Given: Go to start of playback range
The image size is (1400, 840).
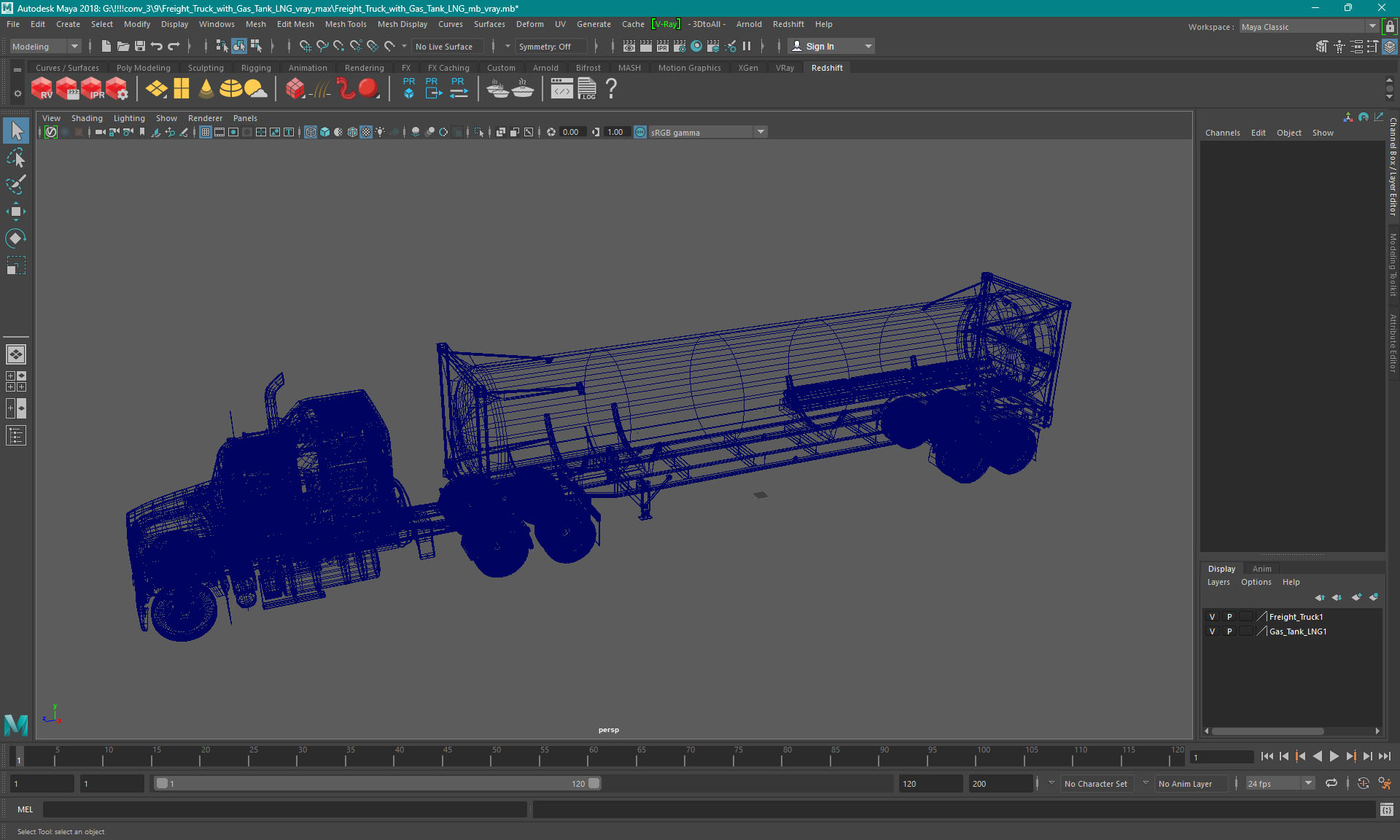Looking at the screenshot, I should tap(1267, 757).
